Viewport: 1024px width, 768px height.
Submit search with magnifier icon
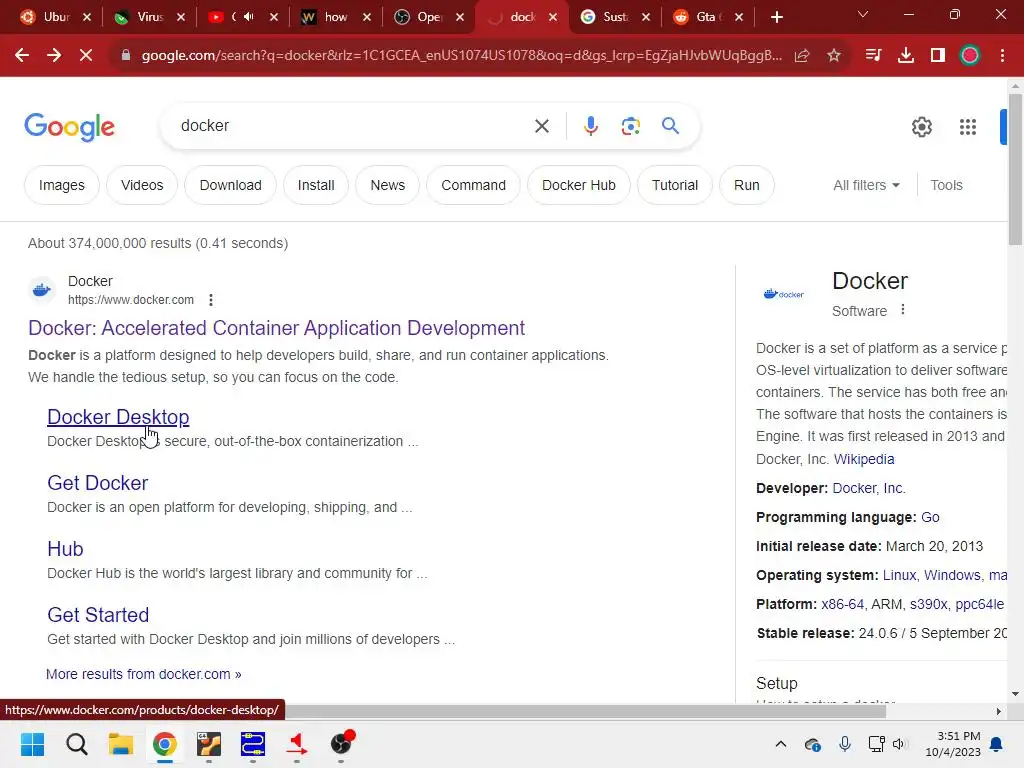(671, 125)
